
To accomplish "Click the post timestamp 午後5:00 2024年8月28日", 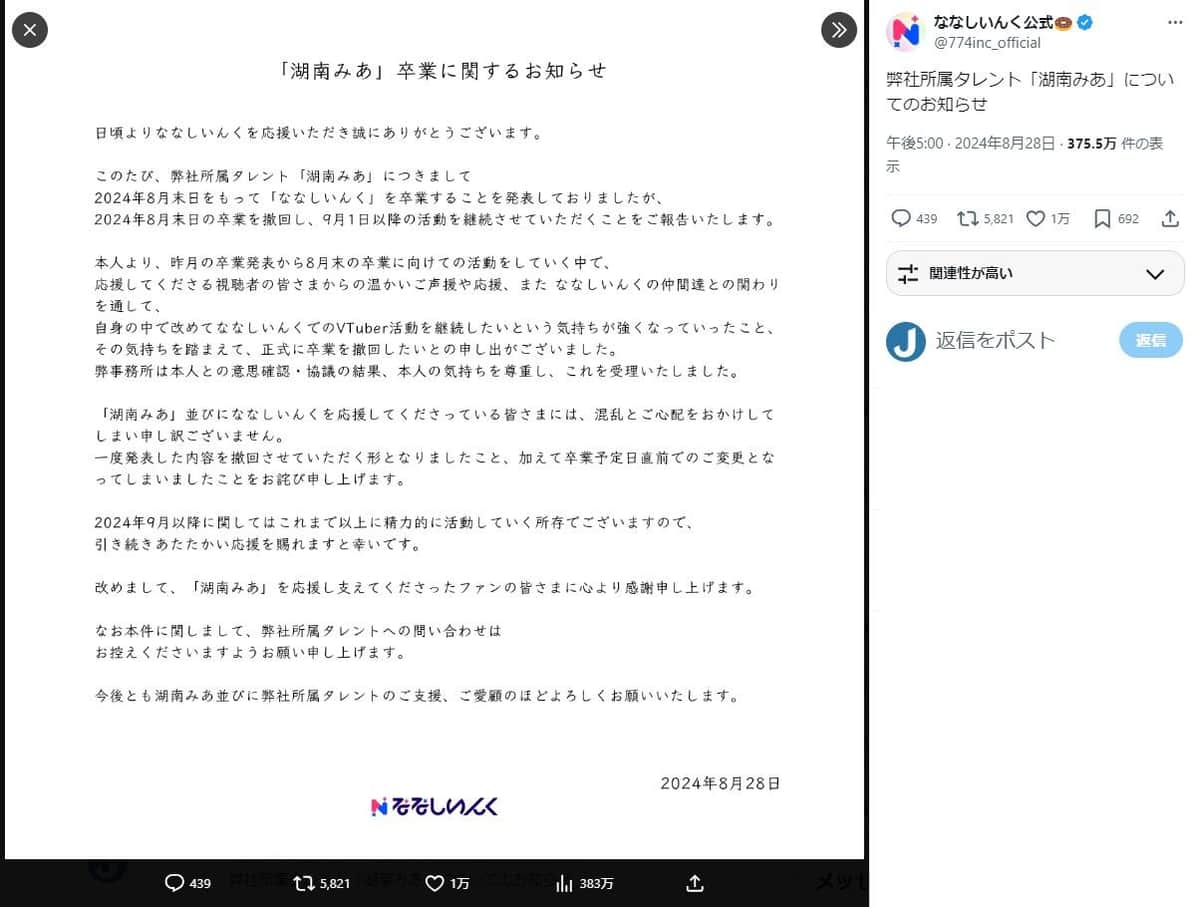I will point(970,143).
